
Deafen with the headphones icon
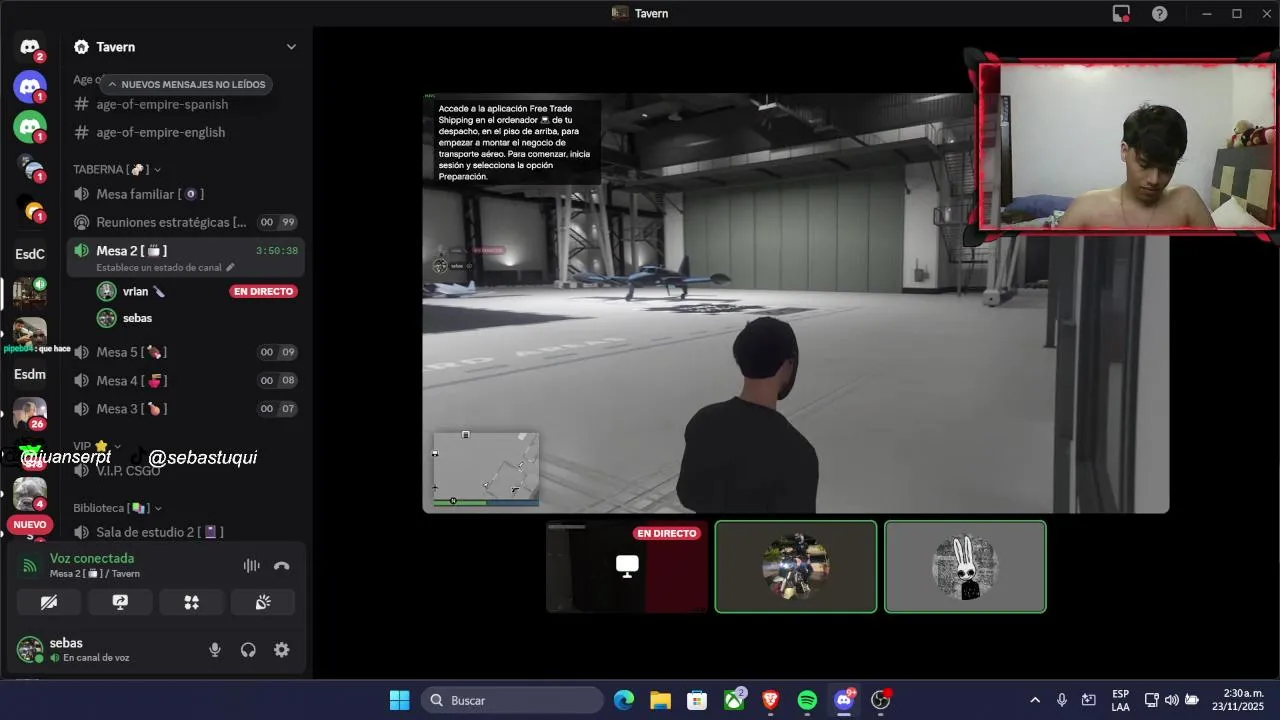[248, 650]
